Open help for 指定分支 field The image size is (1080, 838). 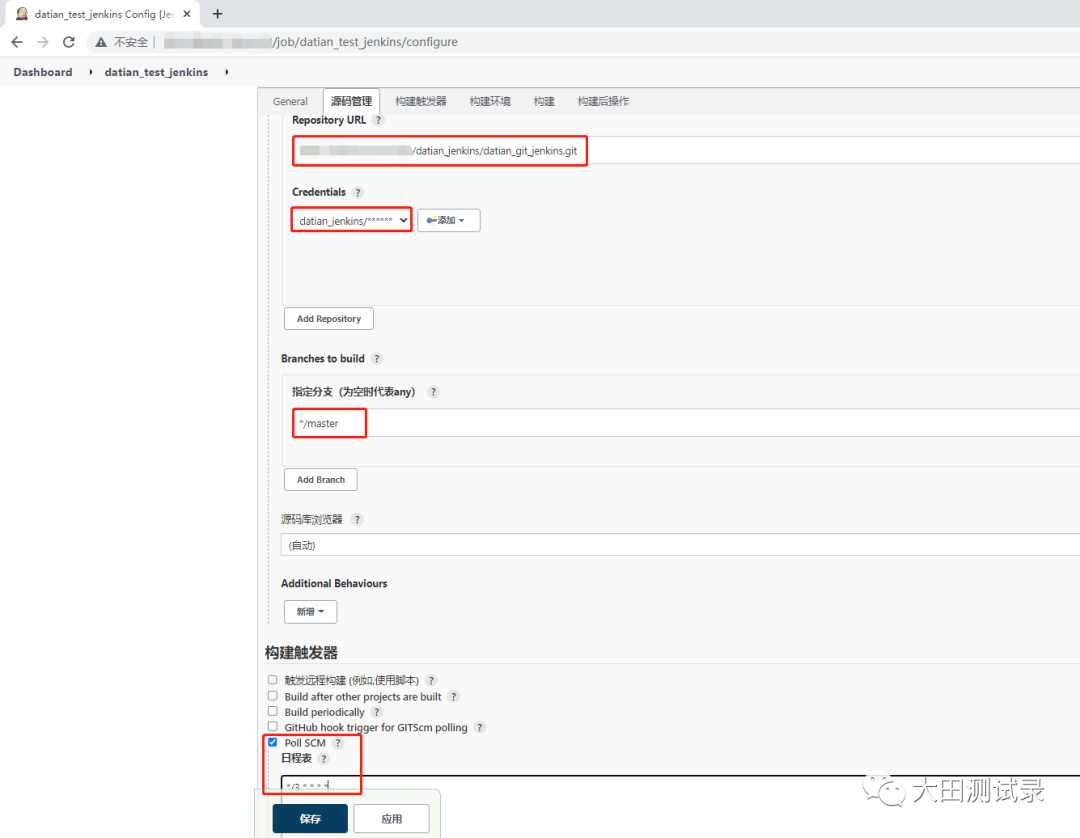pyautogui.click(x=433, y=392)
